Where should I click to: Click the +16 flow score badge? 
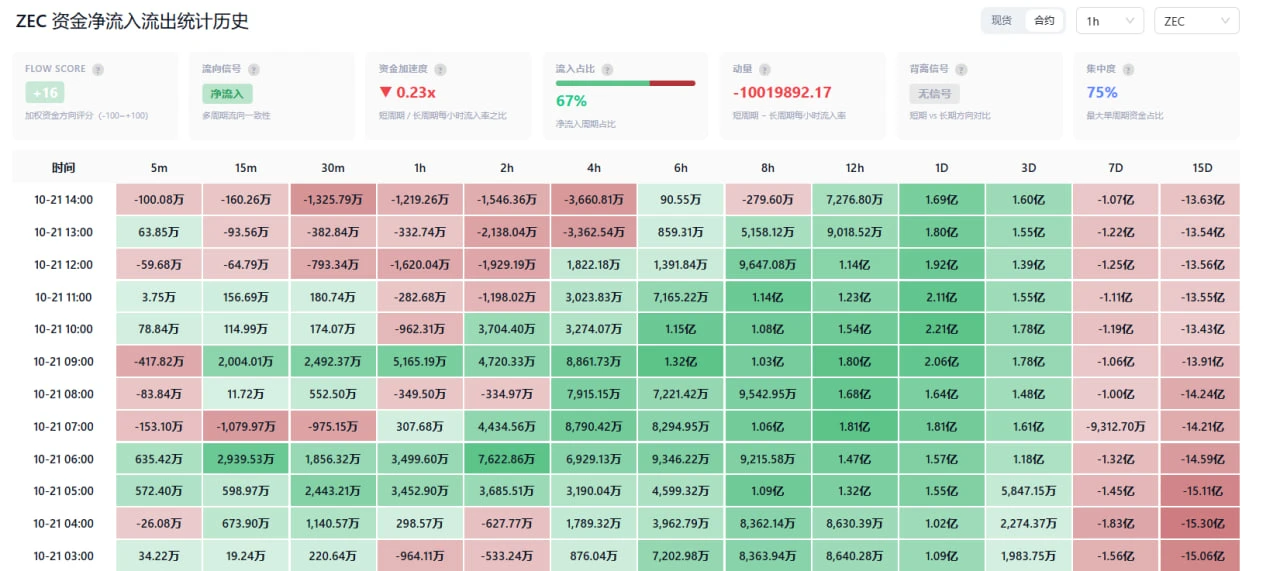(45, 93)
